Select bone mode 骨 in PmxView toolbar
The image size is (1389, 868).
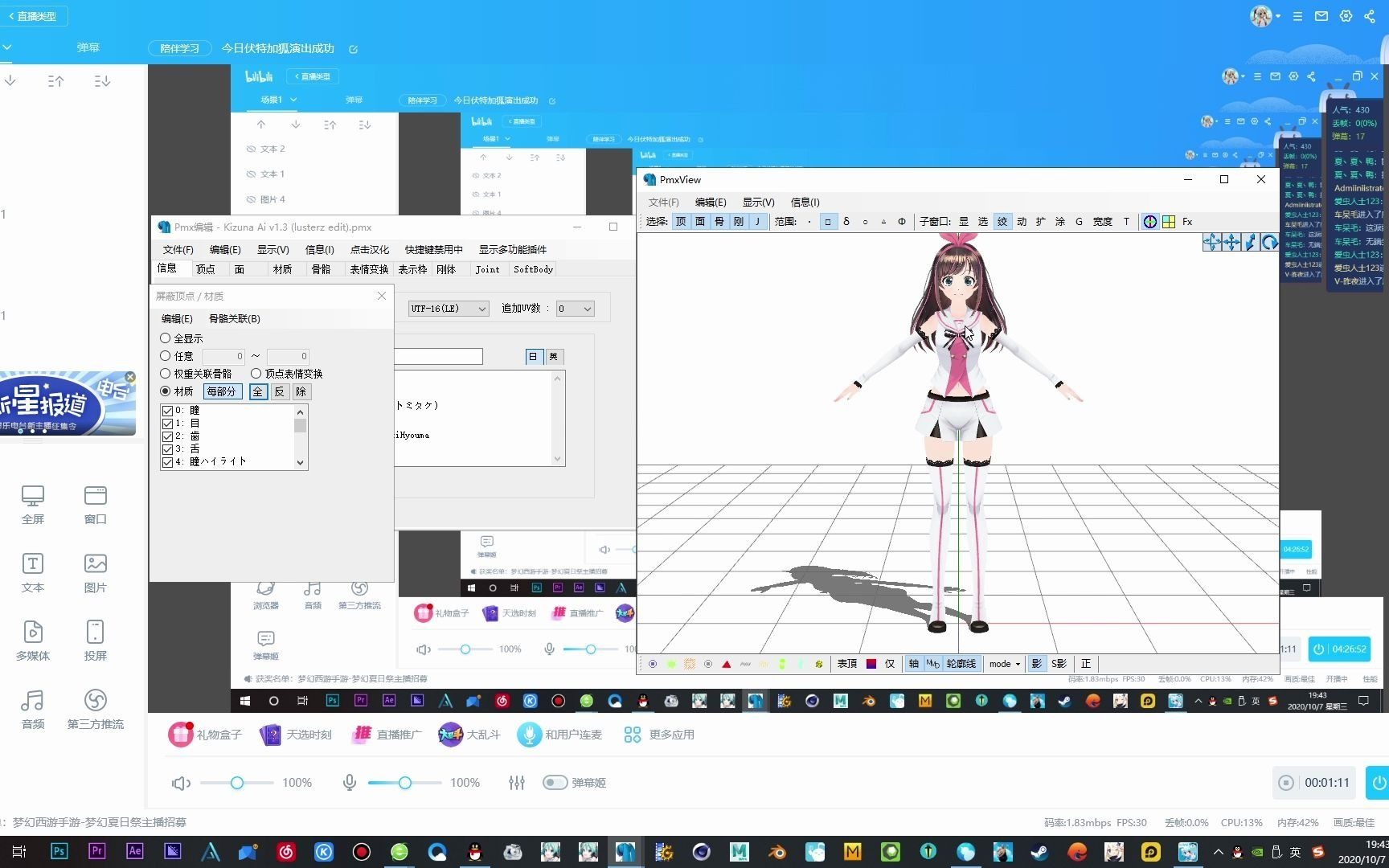click(x=719, y=222)
